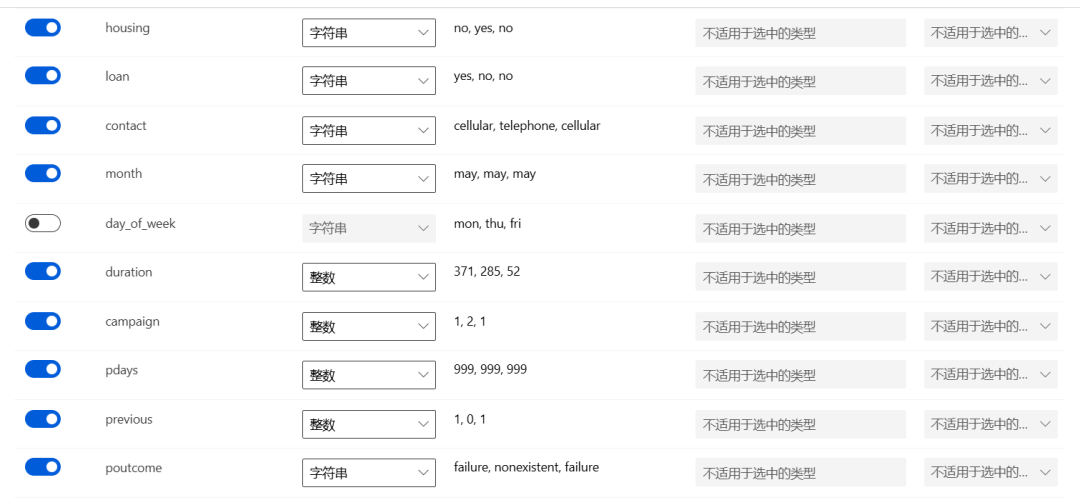
Task: Click the pdays row format input field
Action: tap(800, 375)
